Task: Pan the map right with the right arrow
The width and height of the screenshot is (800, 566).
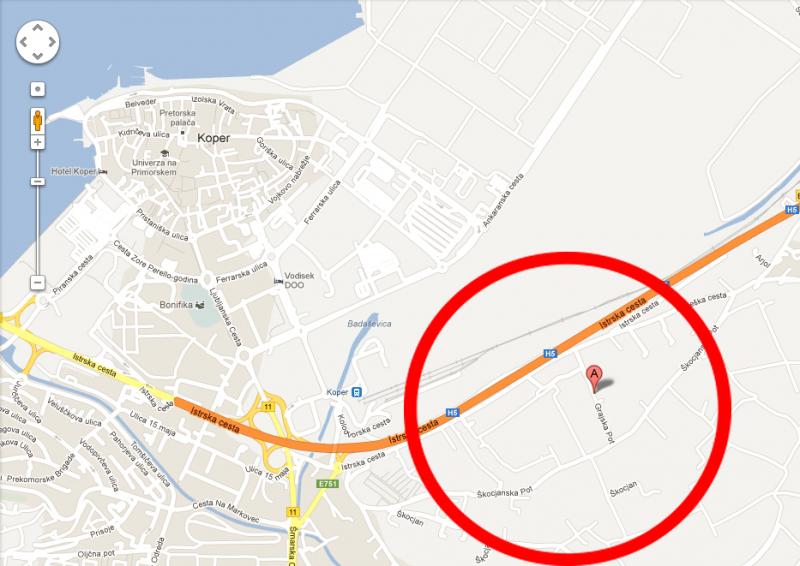Action: coord(52,42)
